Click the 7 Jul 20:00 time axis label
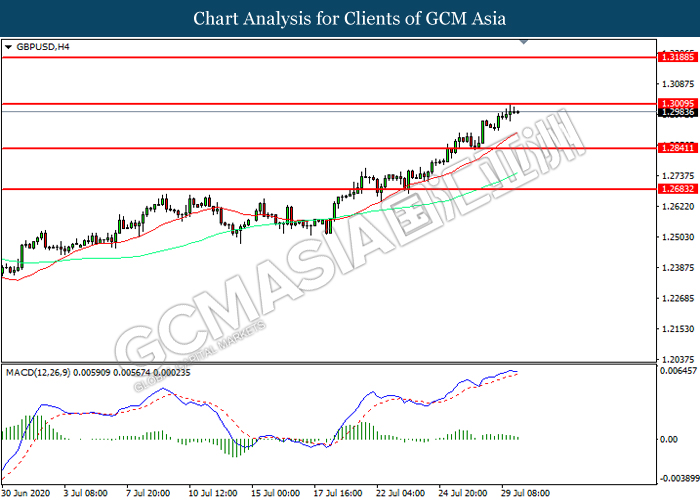Screen dimensions: 700x500 pyautogui.click(x=150, y=493)
